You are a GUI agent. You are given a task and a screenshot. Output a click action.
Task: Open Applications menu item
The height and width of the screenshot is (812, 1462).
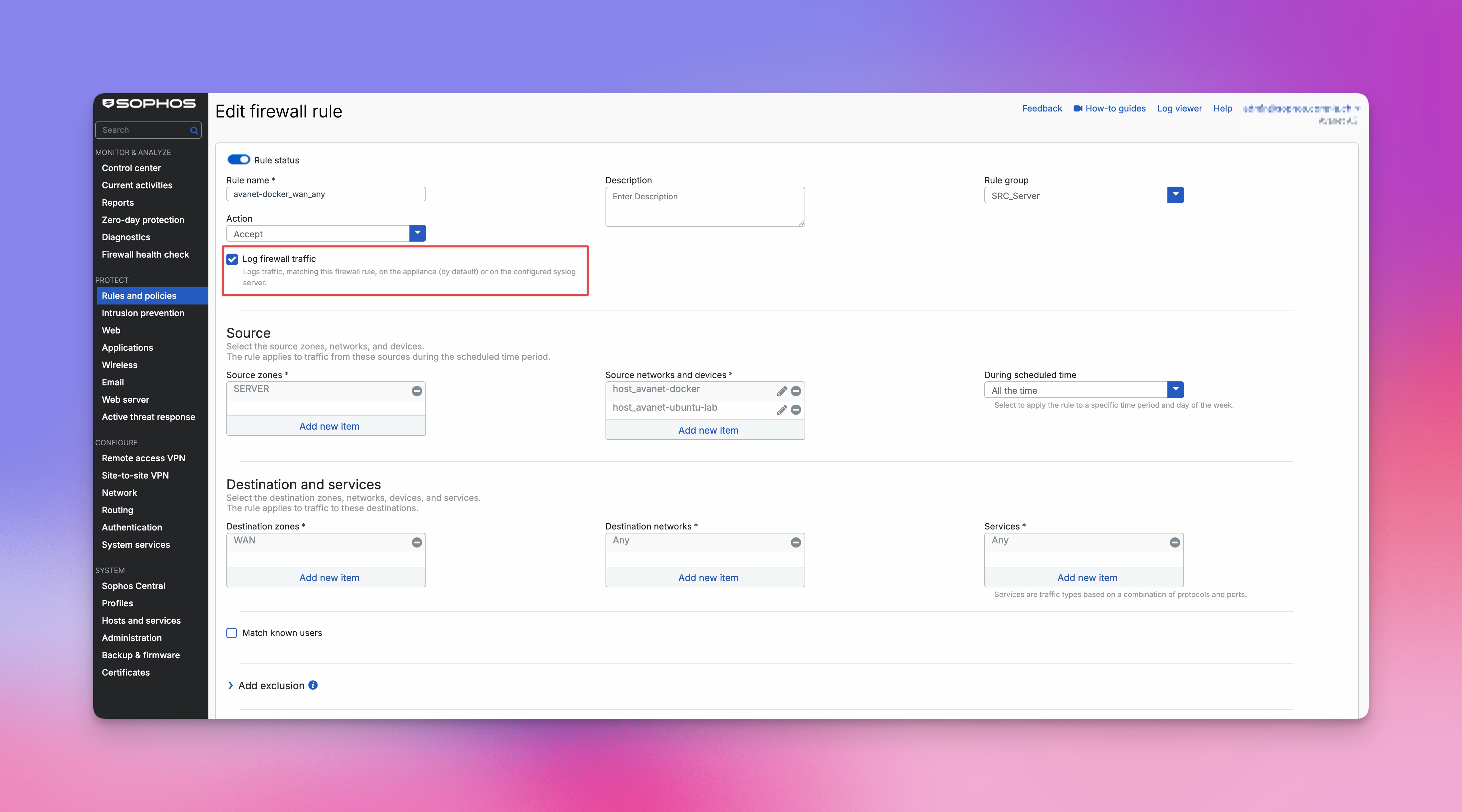click(127, 347)
